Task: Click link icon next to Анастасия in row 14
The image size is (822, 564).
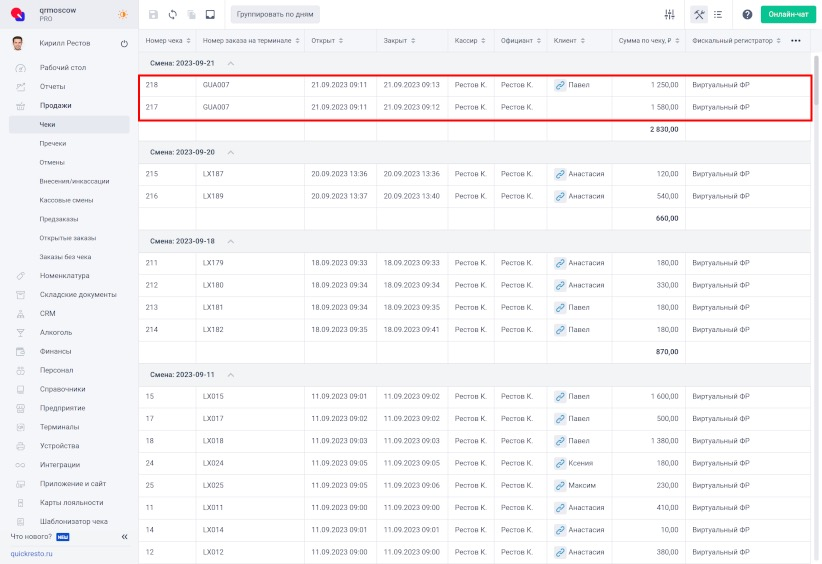Action: coord(560,530)
